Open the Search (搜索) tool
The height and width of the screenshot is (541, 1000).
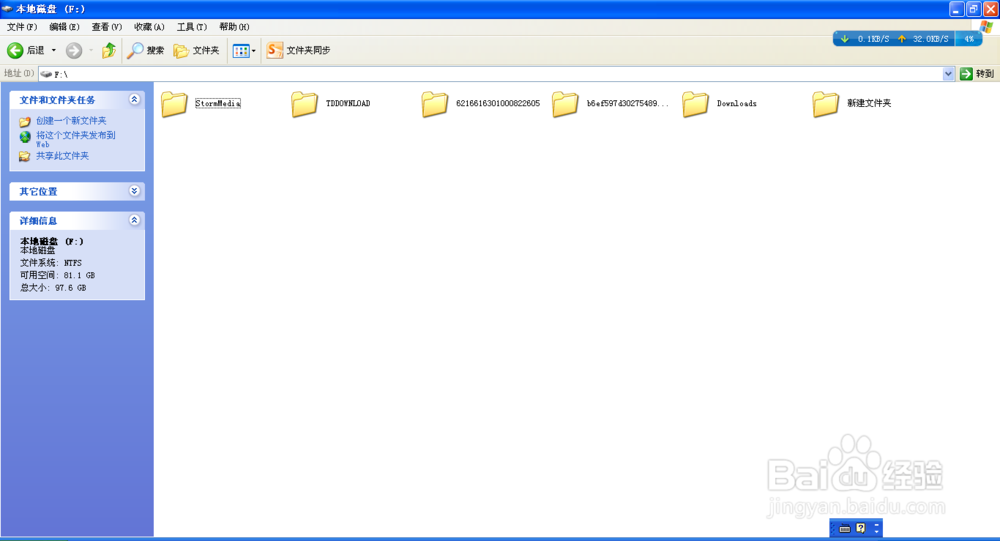coord(145,50)
